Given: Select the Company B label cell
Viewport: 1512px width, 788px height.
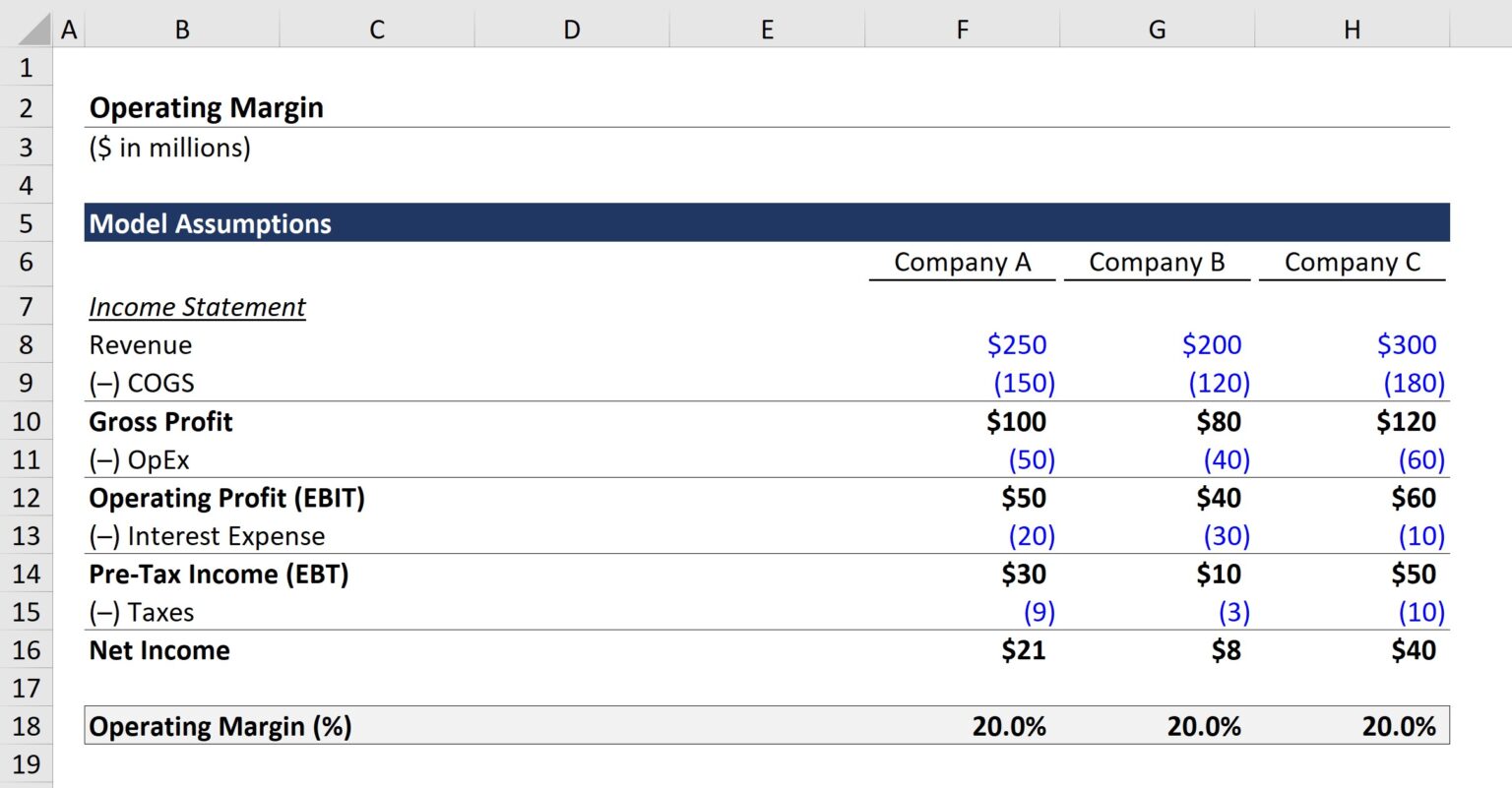Looking at the screenshot, I should tap(1157, 262).
